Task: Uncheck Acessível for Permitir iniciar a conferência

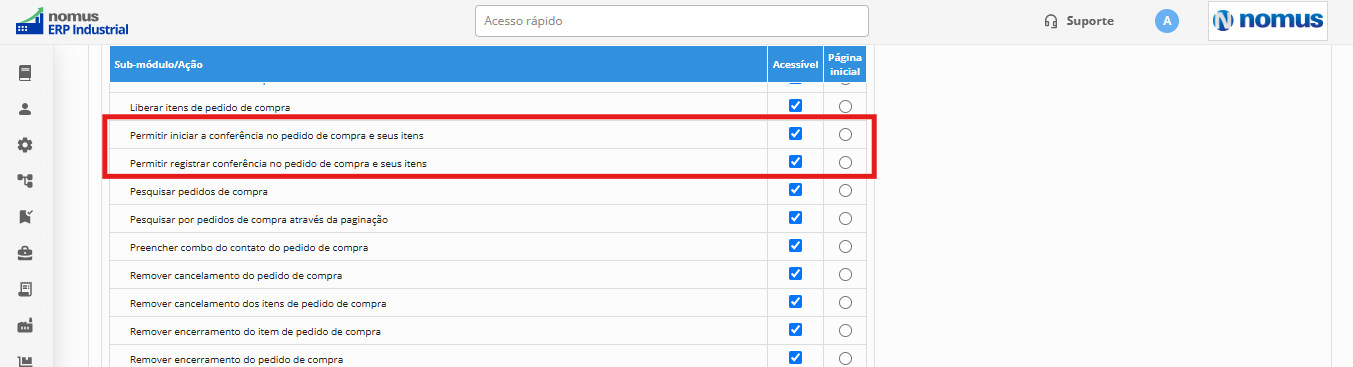Action: click(796, 134)
